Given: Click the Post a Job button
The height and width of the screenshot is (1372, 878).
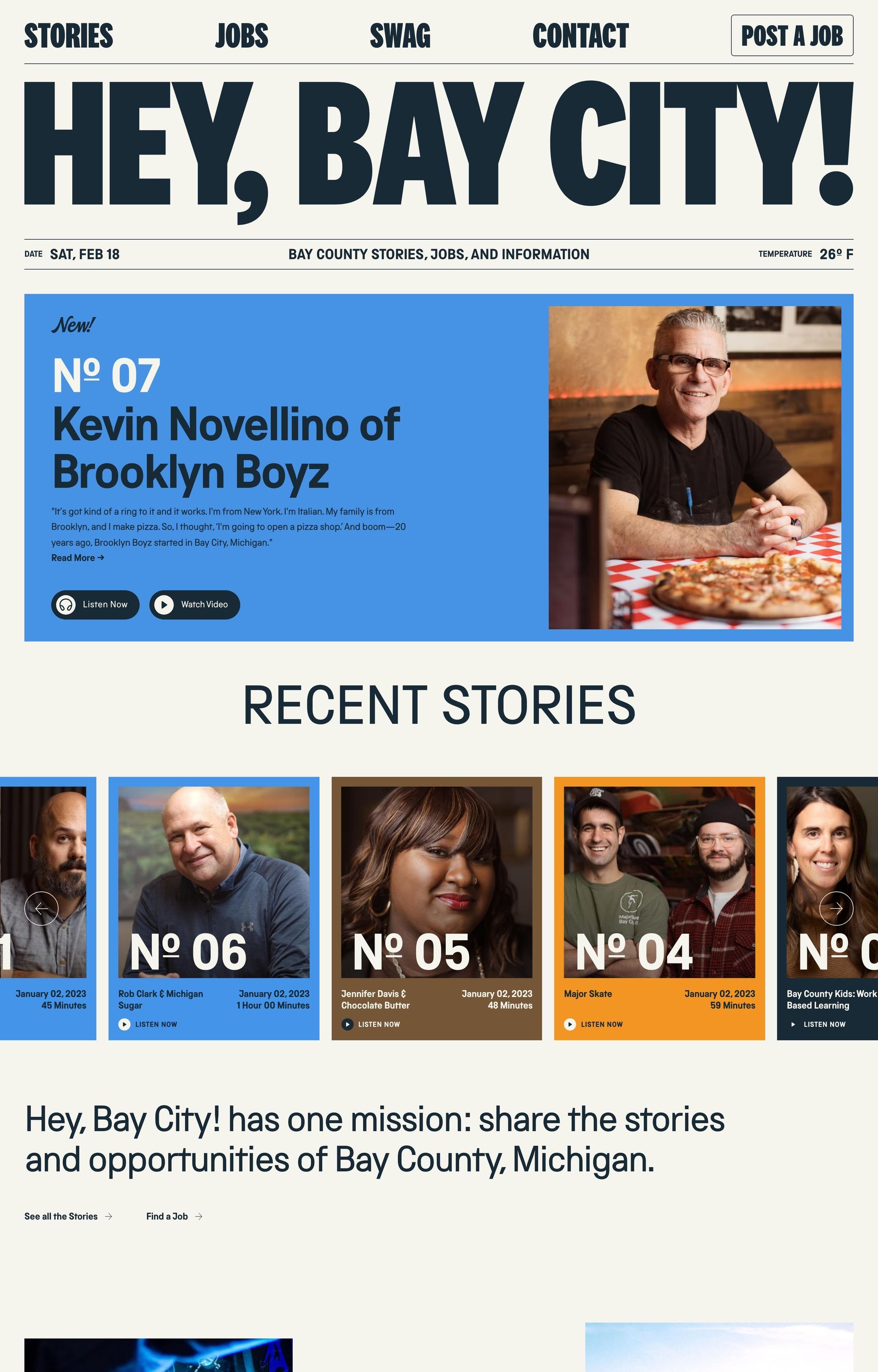Looking at the screenshot, I should pyautogui.click(x=792, y=35).
